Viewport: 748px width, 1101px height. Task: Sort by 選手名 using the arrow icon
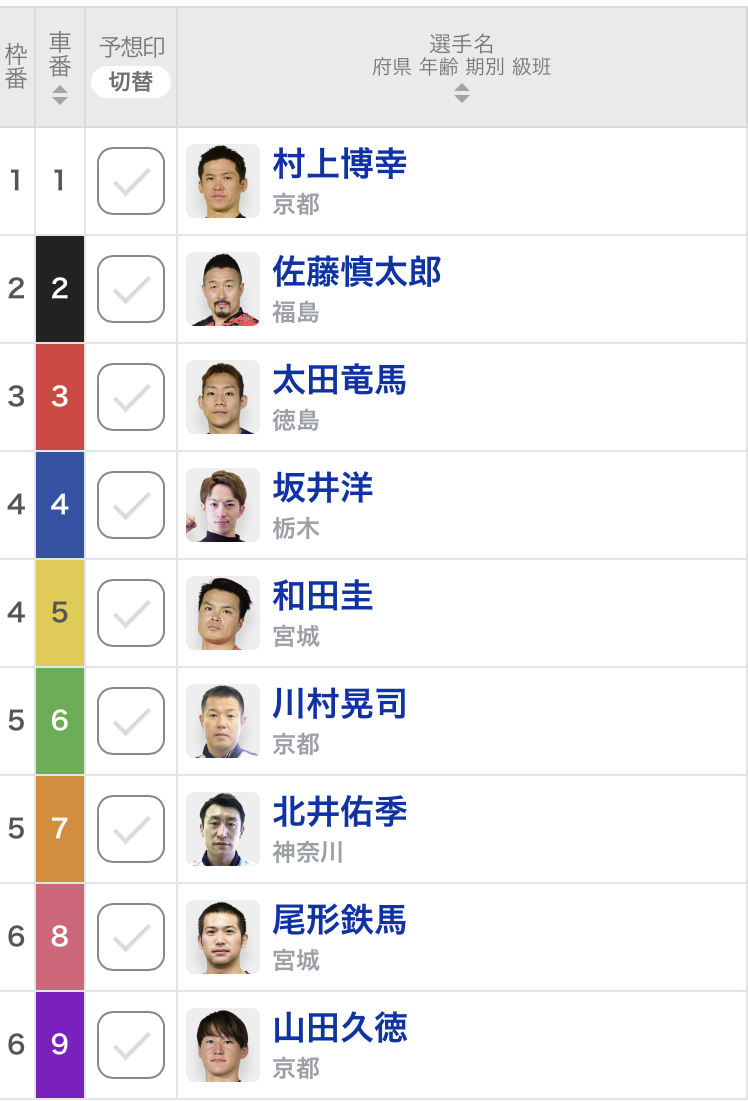click(461, 93)
